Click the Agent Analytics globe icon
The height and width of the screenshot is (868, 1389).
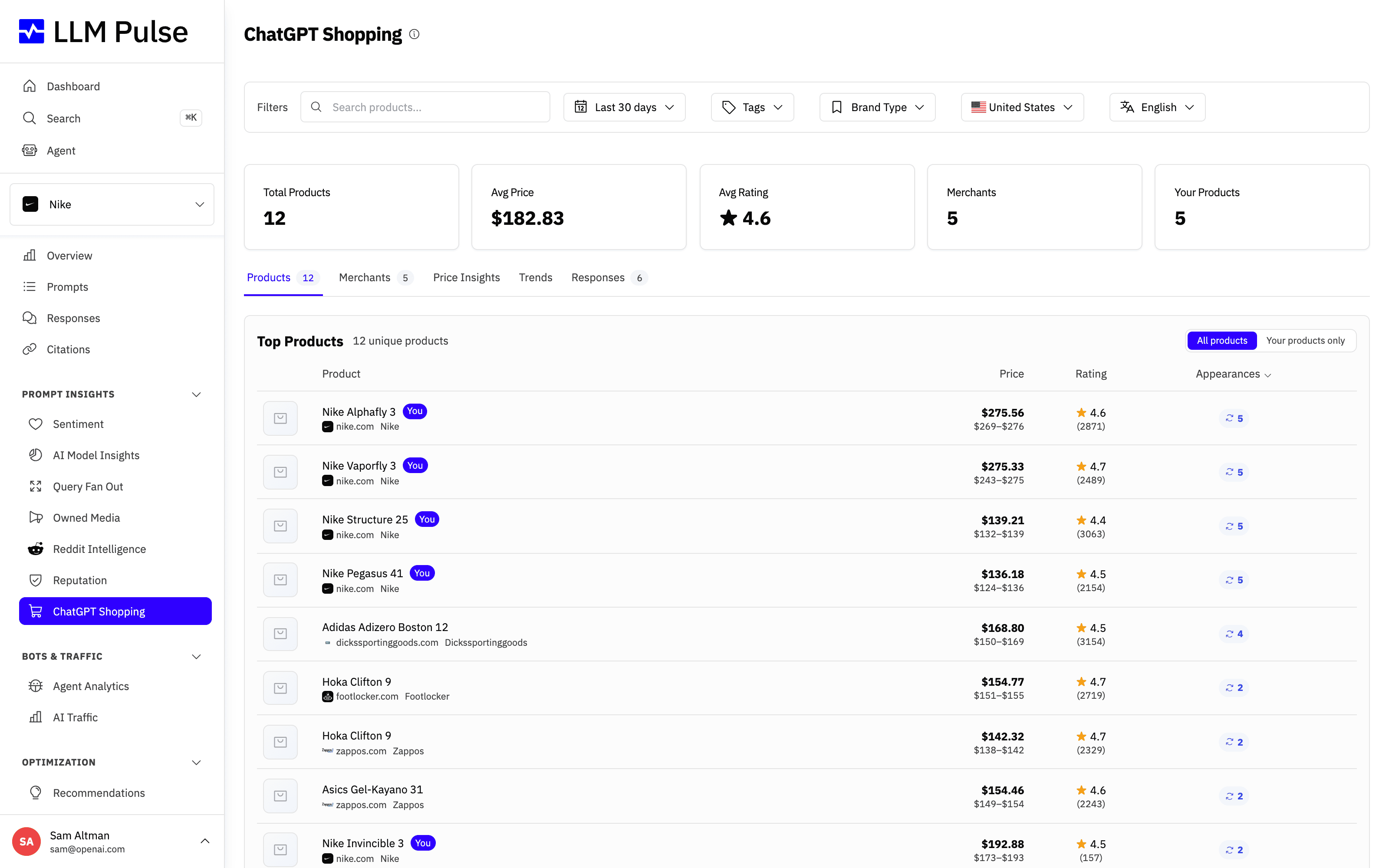[x=36, y=686]
